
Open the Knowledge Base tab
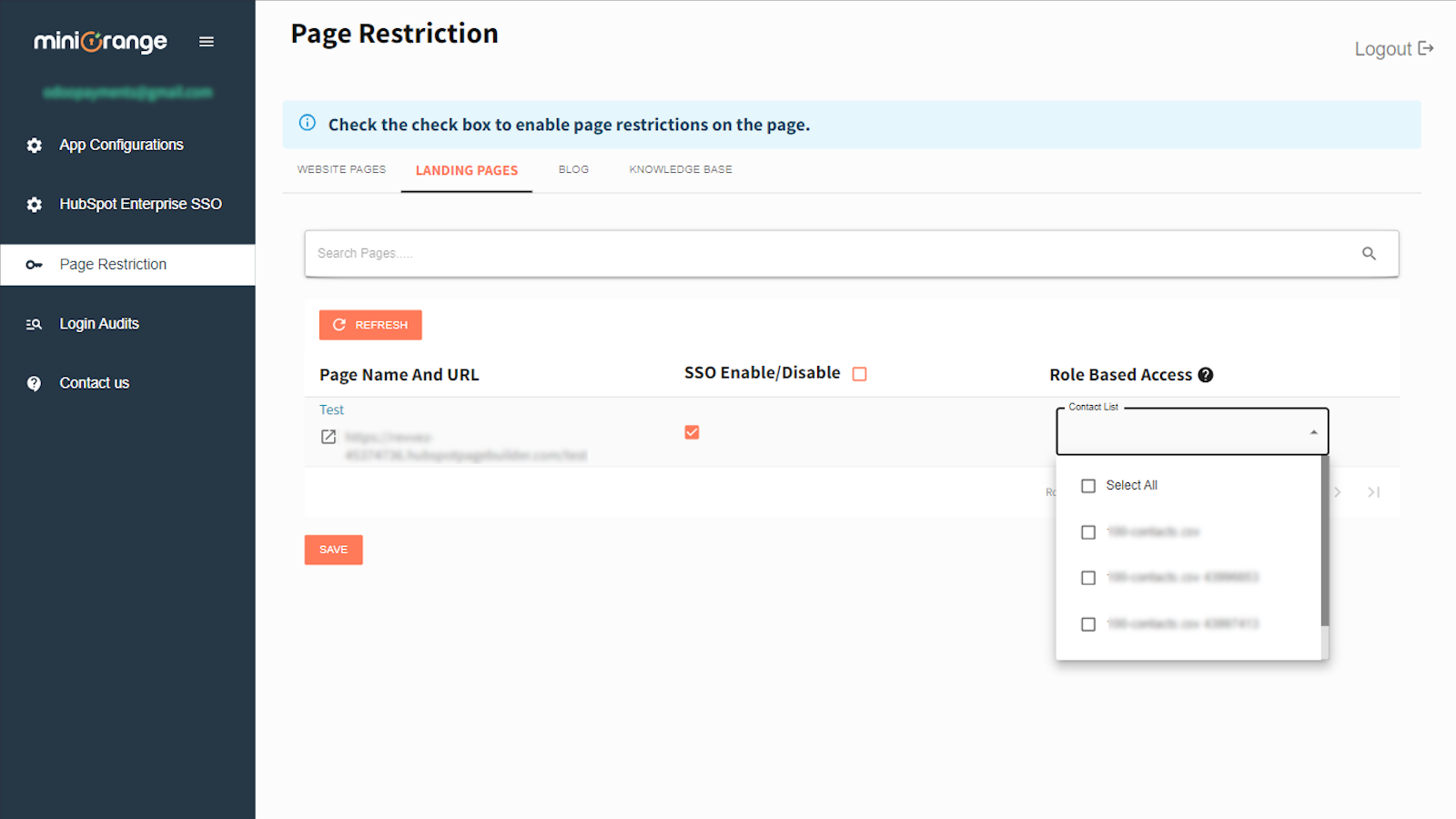point(681,170)
